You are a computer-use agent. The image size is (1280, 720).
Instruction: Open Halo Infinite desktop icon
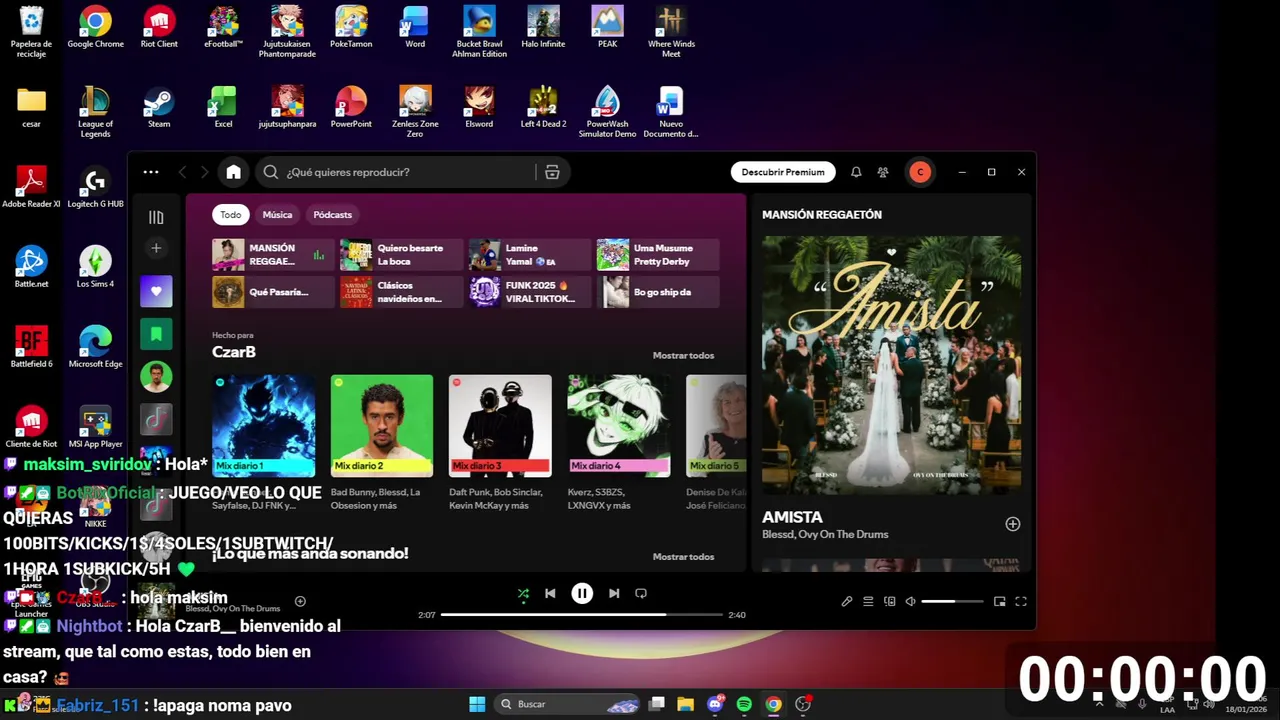coord(543,28)
